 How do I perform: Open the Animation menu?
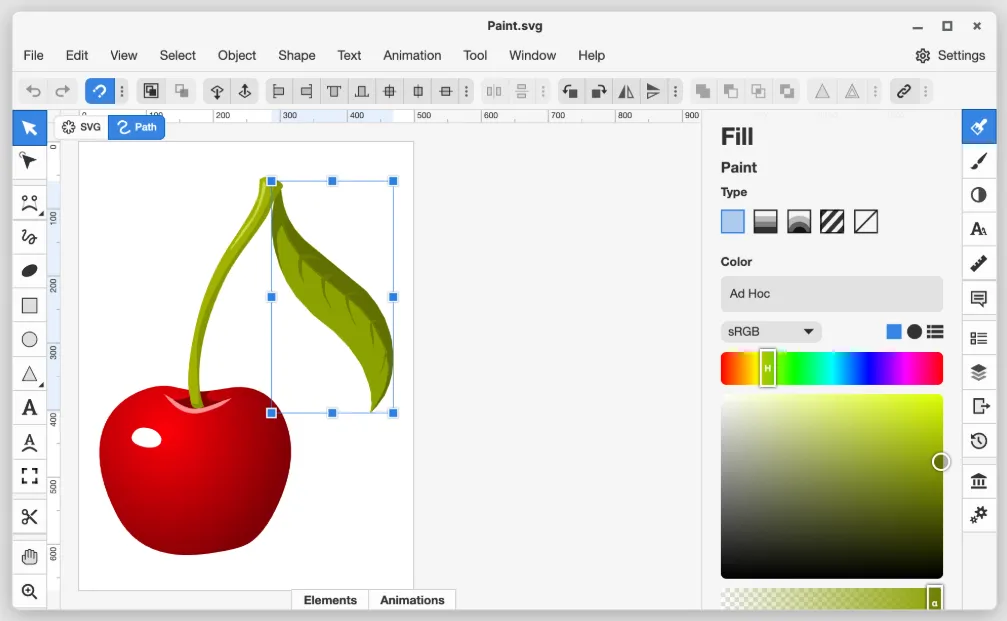click(412, 55)
